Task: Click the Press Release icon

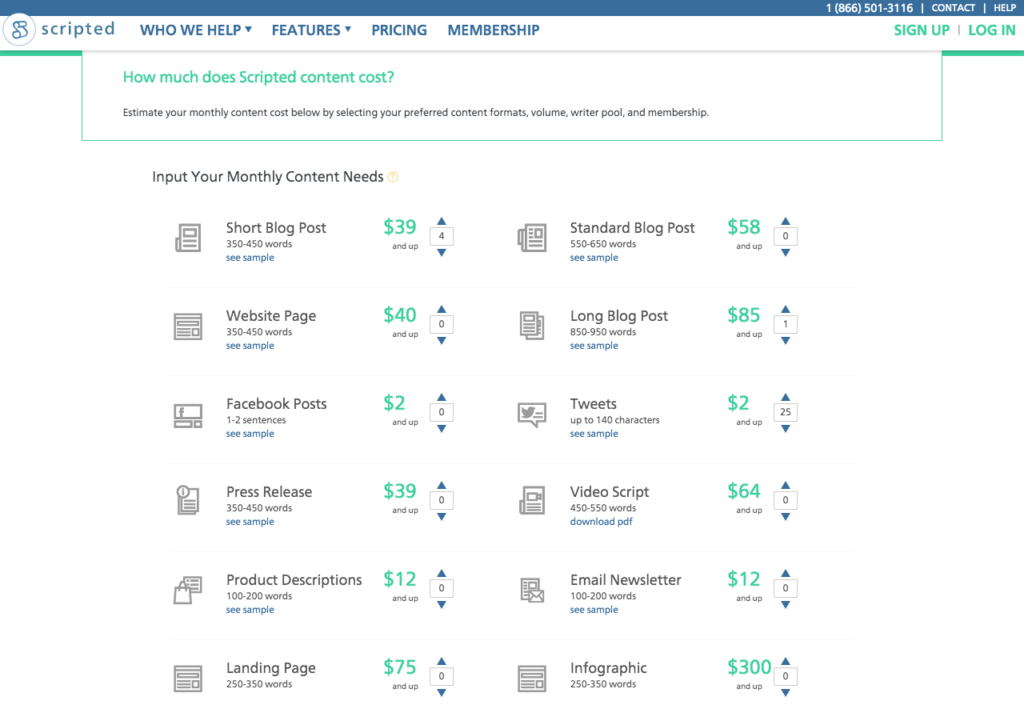Action: 188,500
